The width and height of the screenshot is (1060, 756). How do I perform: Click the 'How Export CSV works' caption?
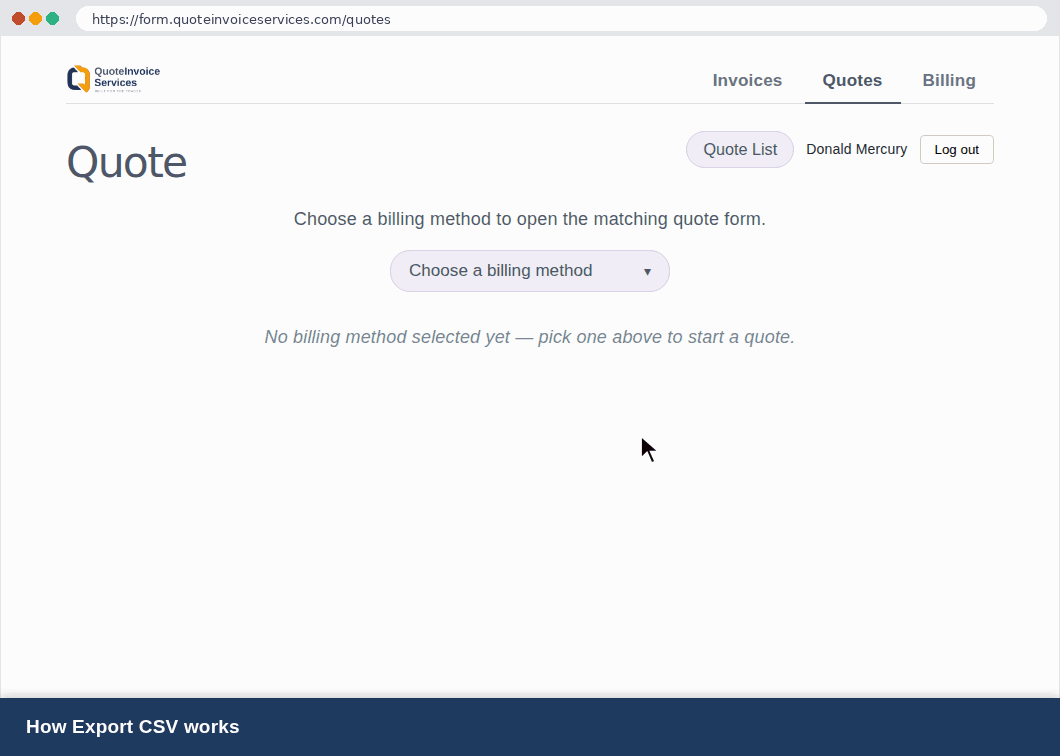pos(132,727)
